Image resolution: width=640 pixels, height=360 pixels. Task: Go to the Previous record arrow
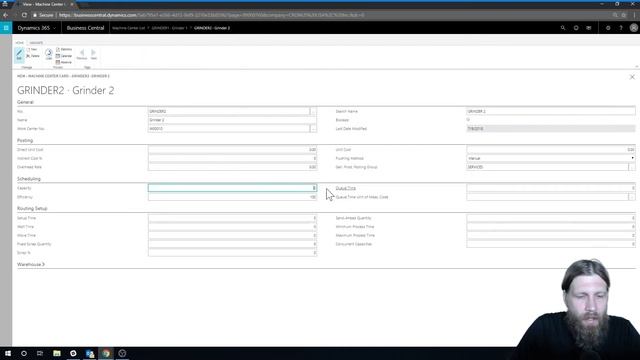tap(82, 54)
